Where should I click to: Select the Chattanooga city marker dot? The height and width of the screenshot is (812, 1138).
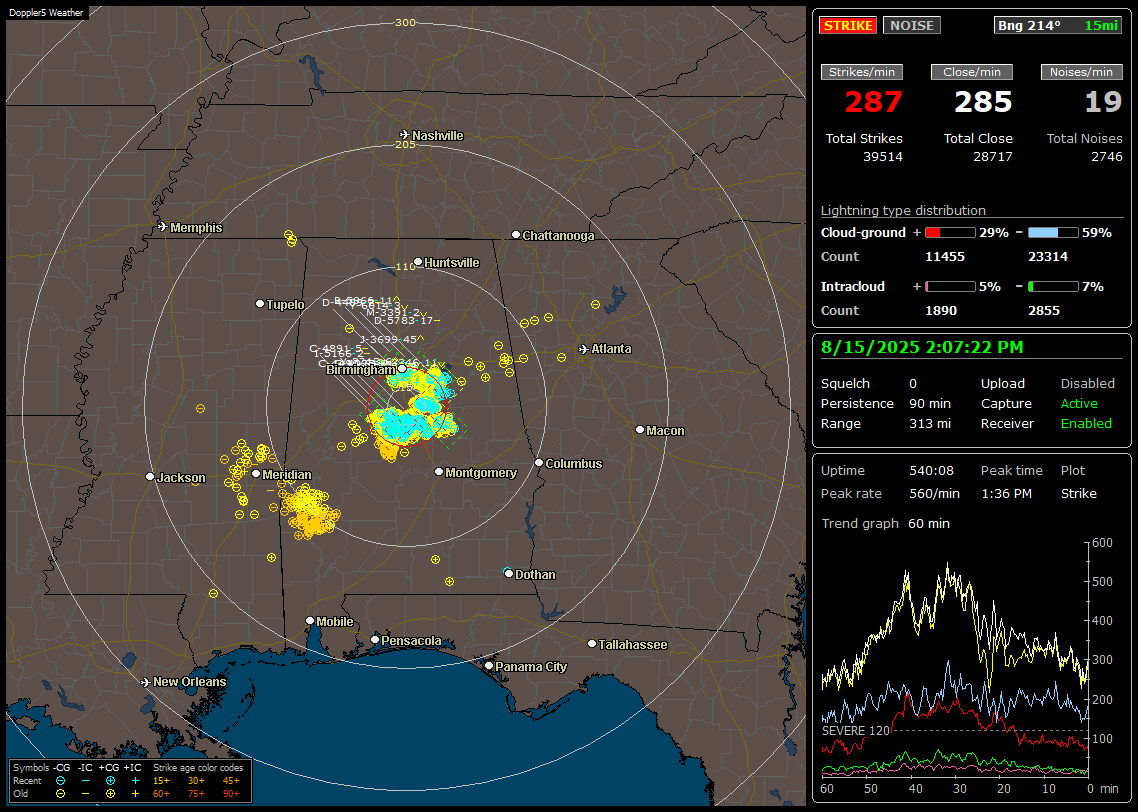(516, 235)
